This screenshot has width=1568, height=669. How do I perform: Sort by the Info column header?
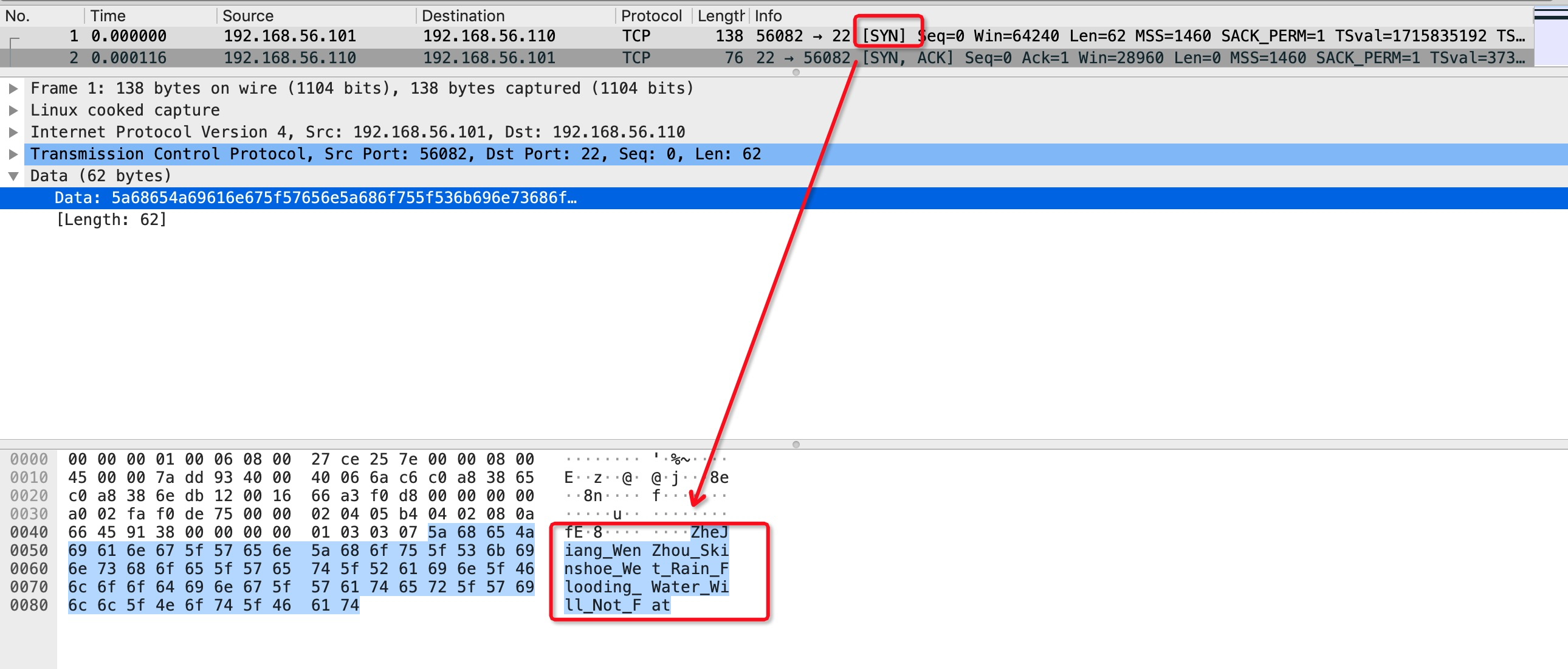coord(768,16)
